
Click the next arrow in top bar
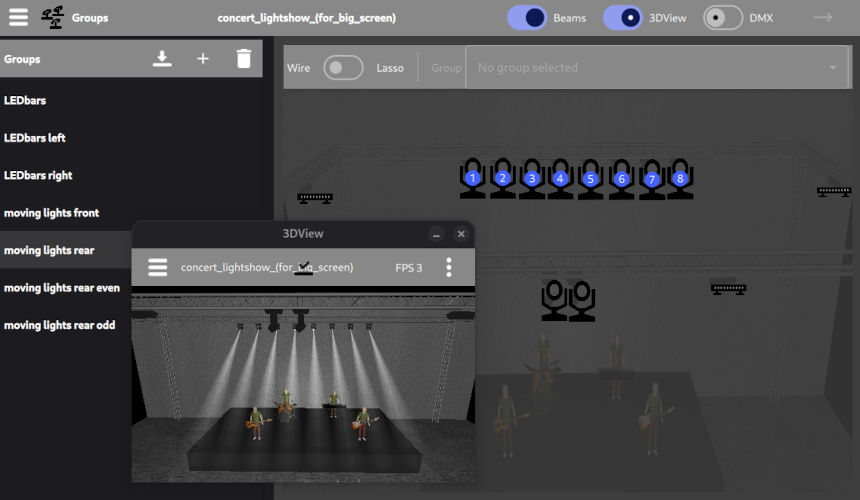coord(823,18)
